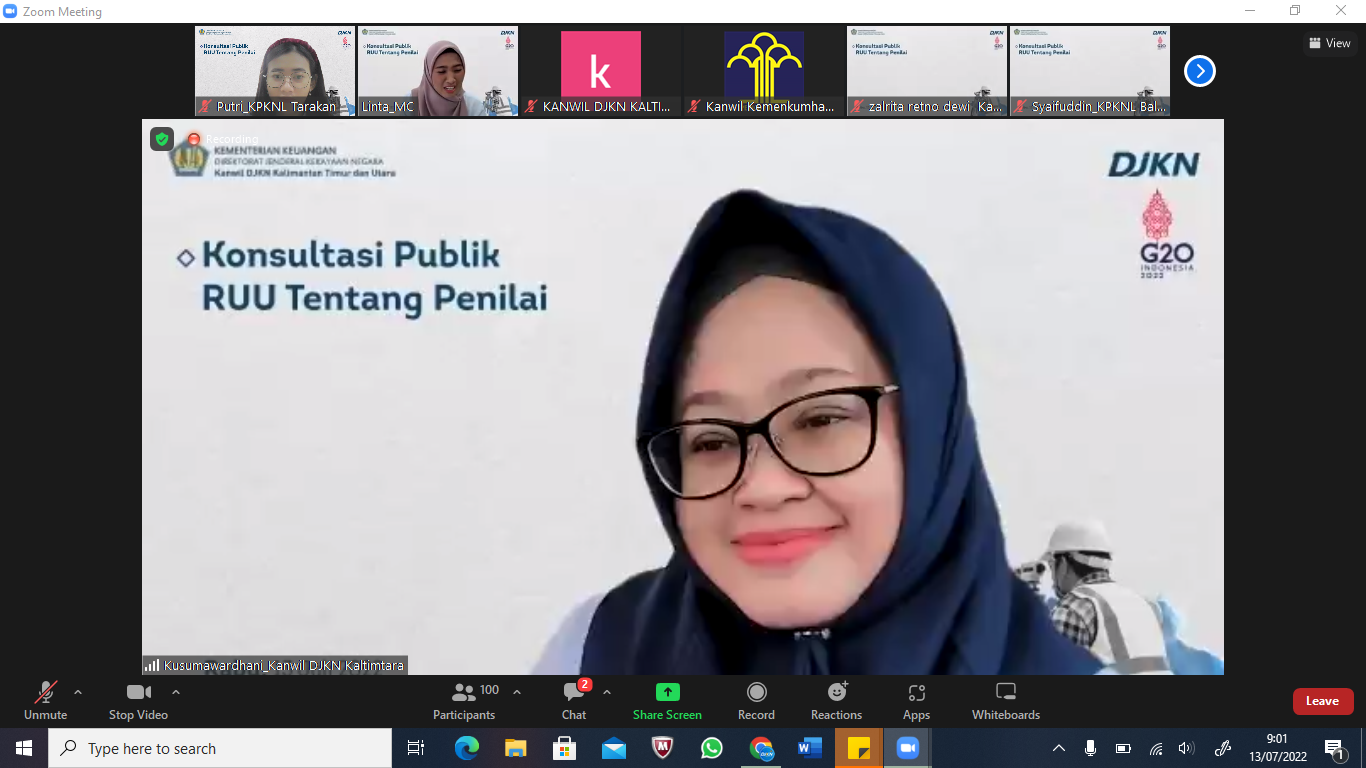This screenshot has width=1366, height=768.
Task: Open the Participants list
Action: (x=464, y=700)
